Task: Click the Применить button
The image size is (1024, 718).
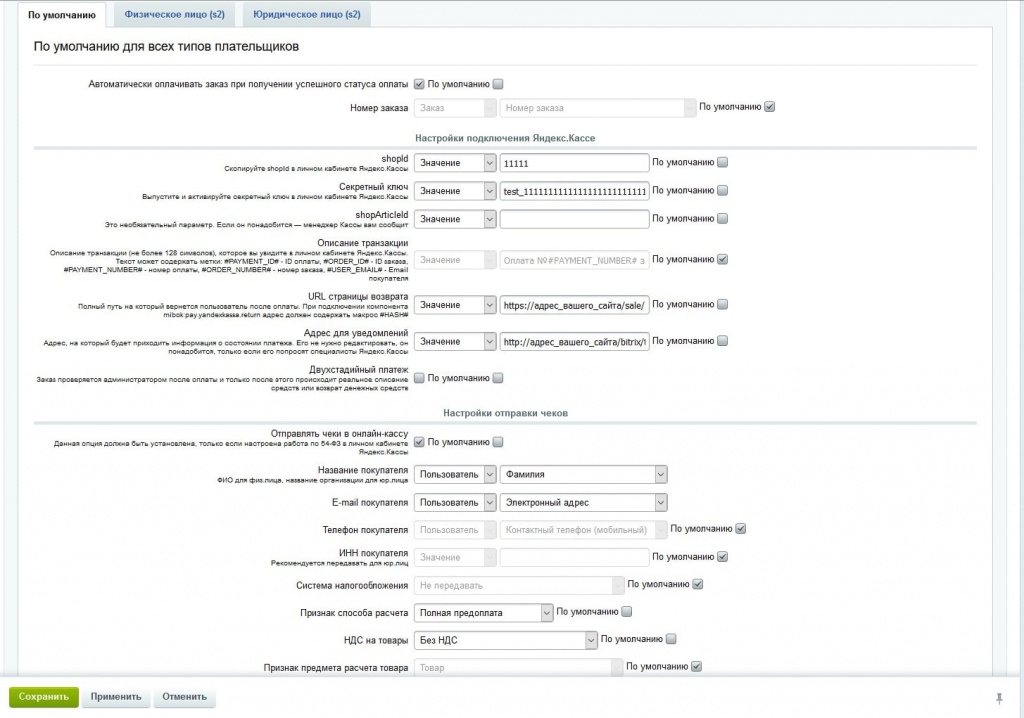Action: pyautogui.click(x=116, y=696)
